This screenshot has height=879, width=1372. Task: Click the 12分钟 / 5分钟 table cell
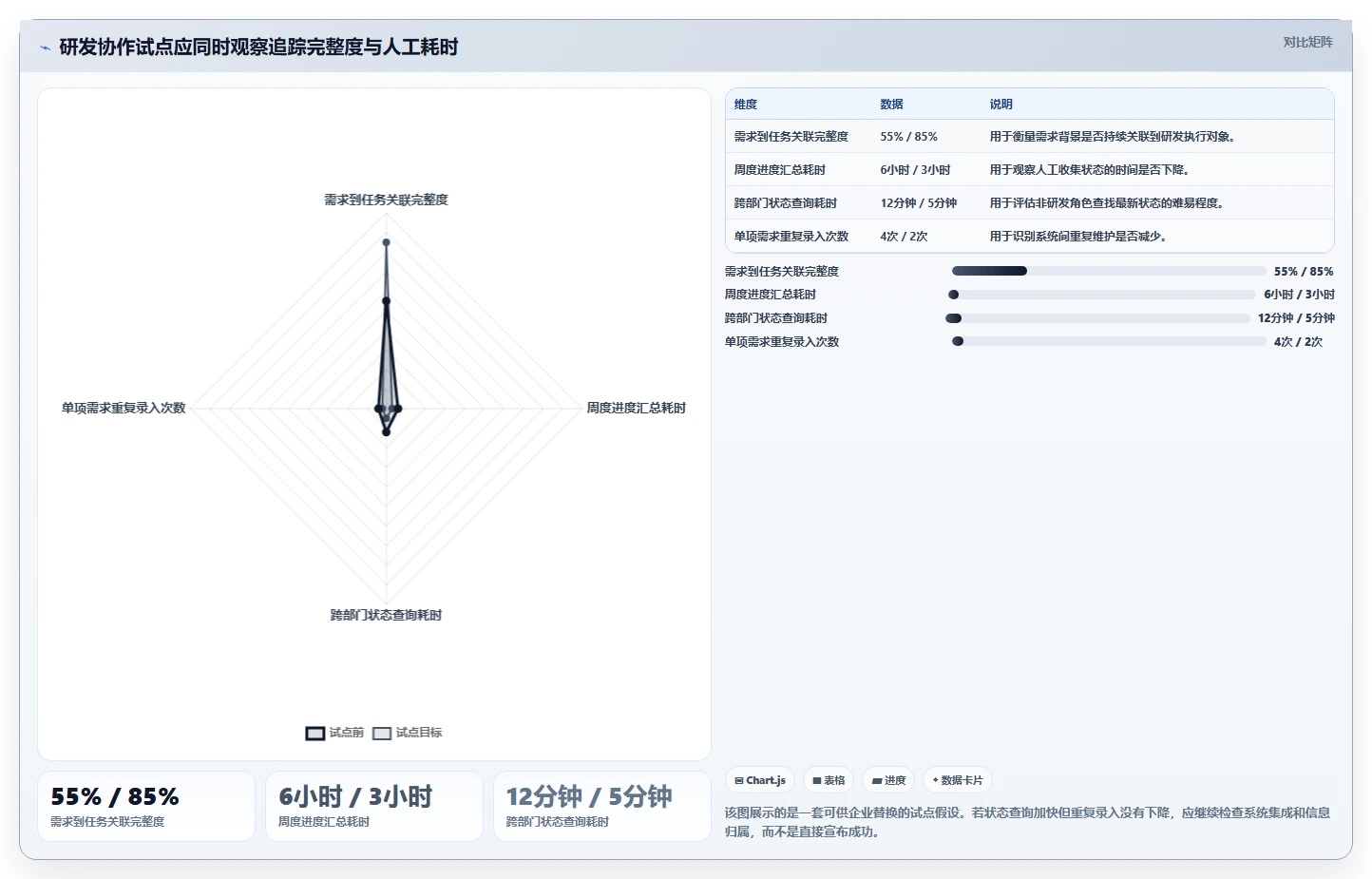point(918,203)
